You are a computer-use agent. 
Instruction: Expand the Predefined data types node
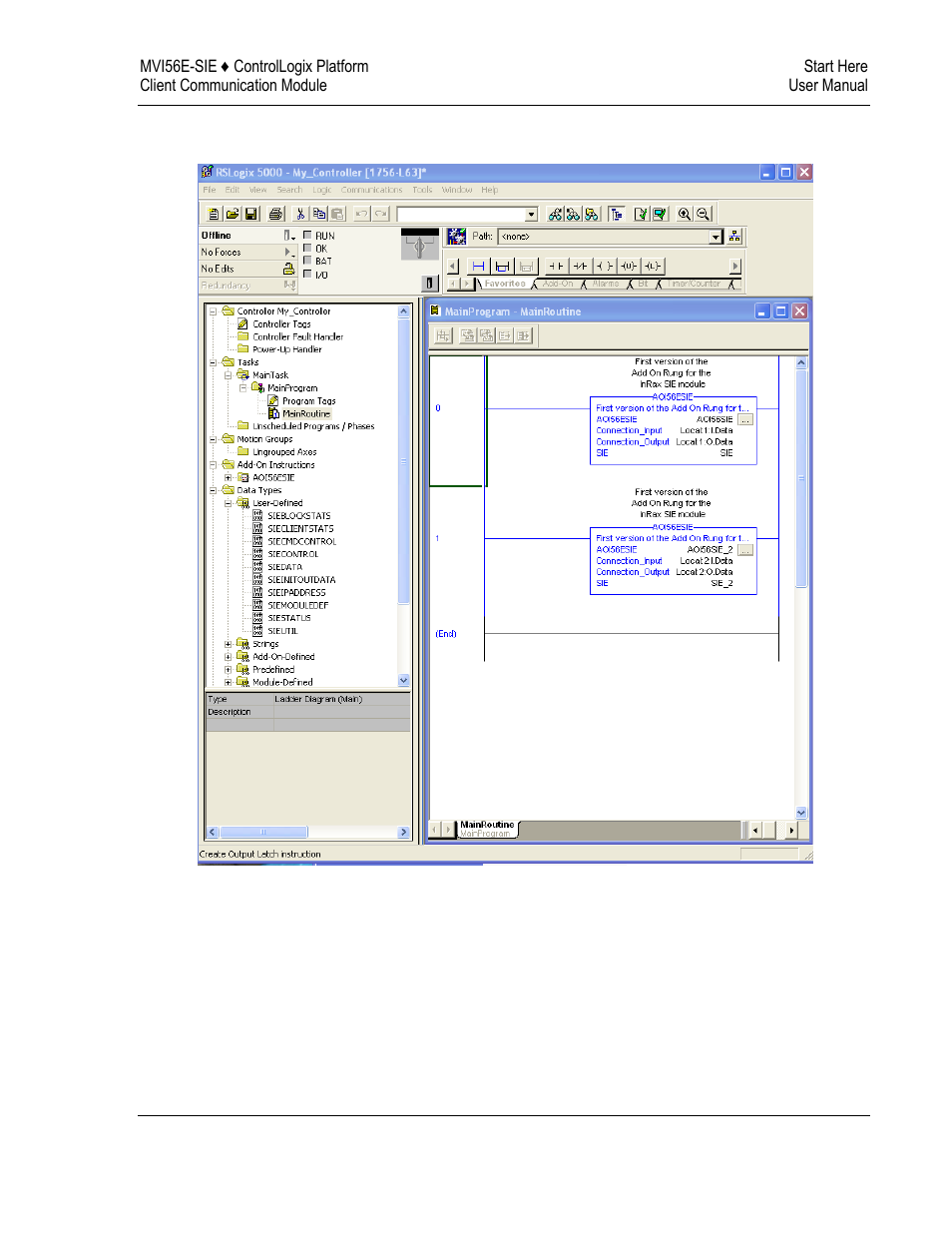tap(228, 670)
